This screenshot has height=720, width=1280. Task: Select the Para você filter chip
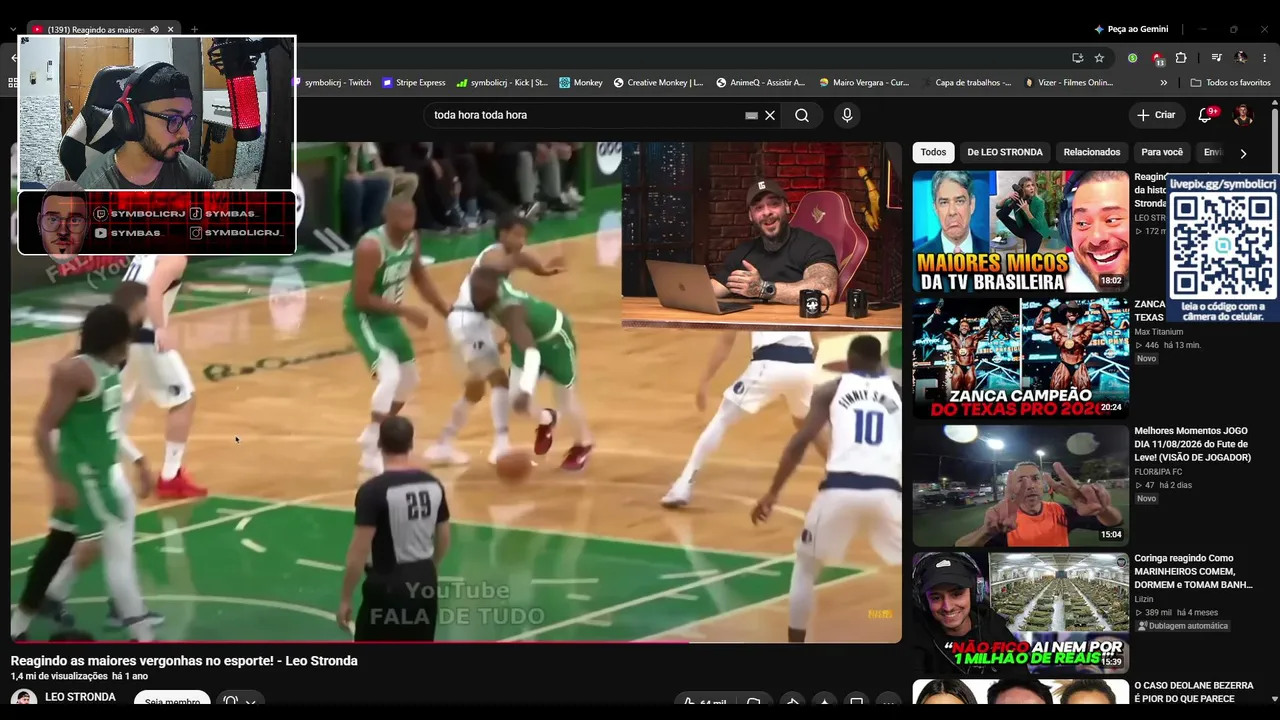coord(1162,153)
